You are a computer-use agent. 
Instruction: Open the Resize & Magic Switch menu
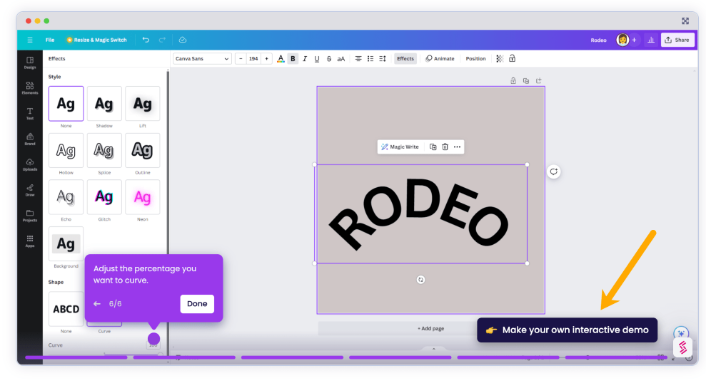point(97,40)
